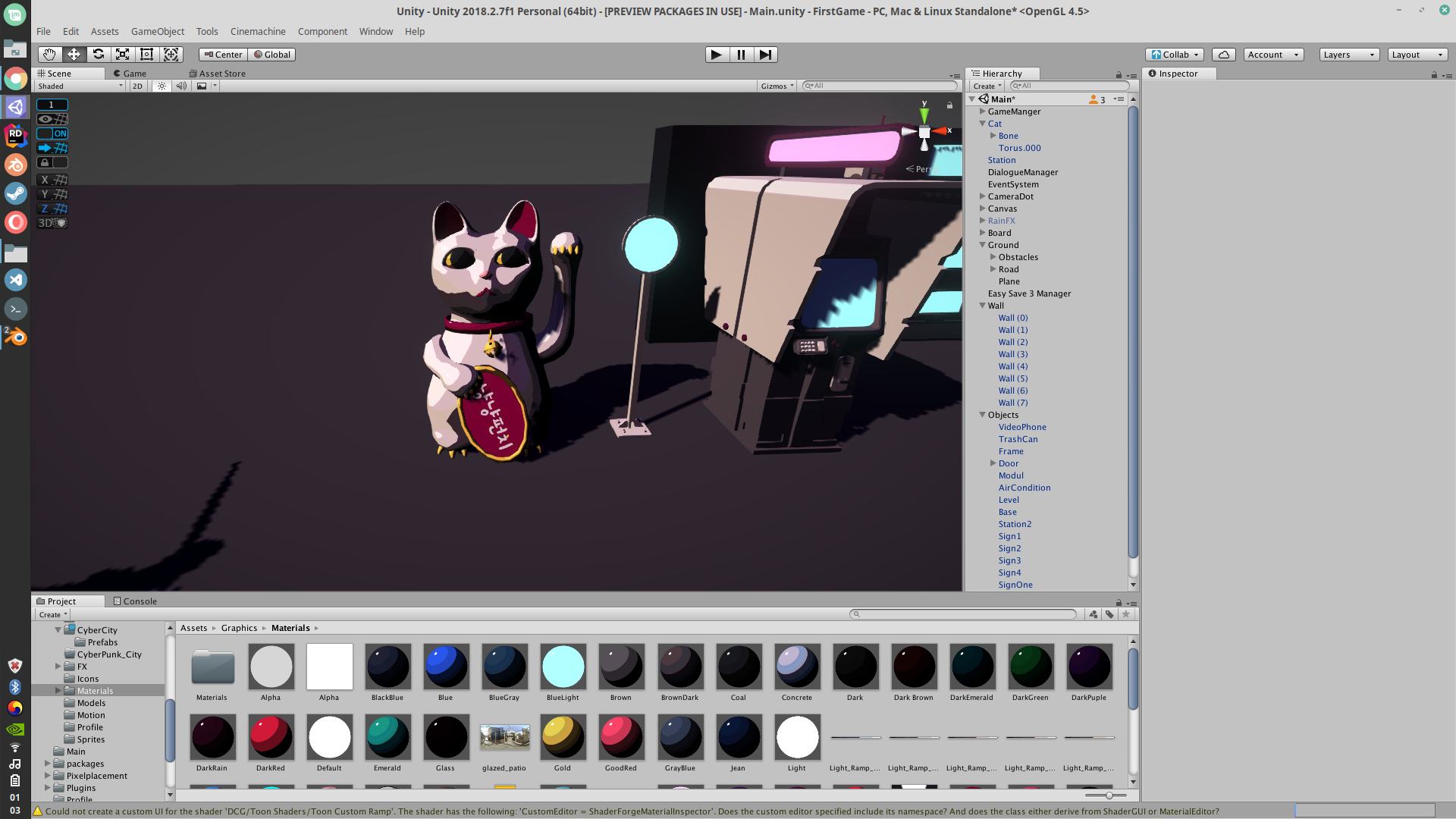Toggle scene effects image icon
The height and width of the screenshot is (819, 1456).
point(202,86)
